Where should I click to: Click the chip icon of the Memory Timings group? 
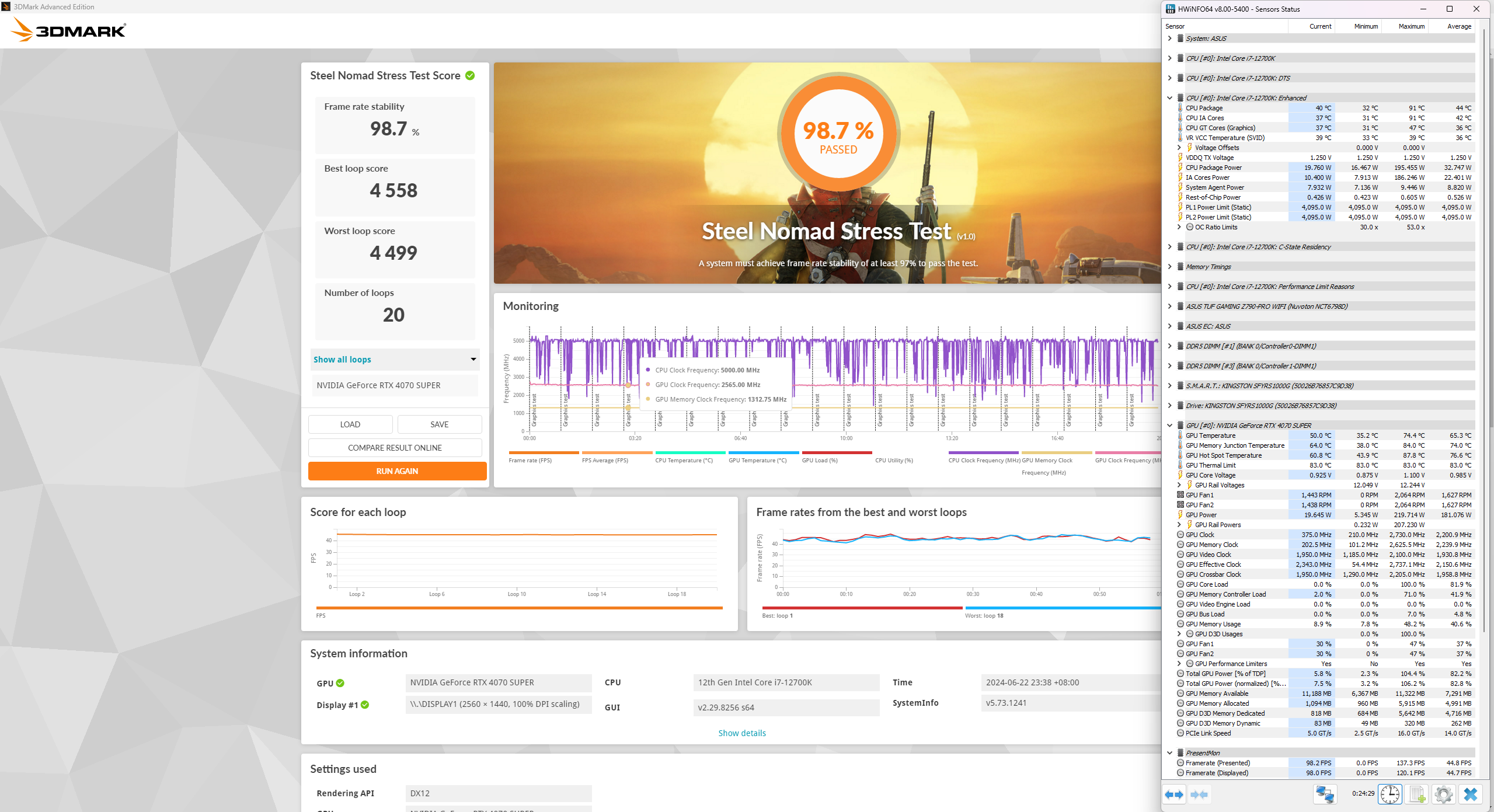(1180, 266)
